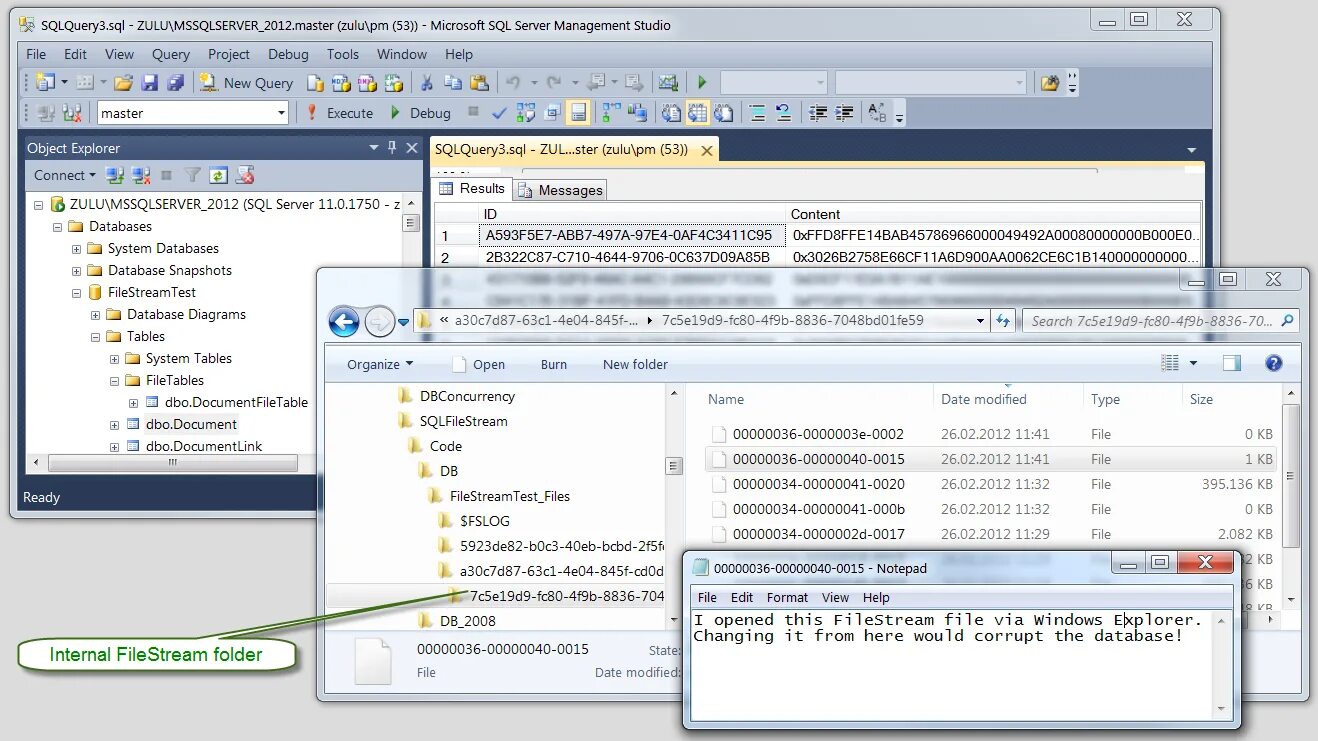Click the Paste clipboard icon
Viewport: 1318px width, 741px height.
point(480,83)
